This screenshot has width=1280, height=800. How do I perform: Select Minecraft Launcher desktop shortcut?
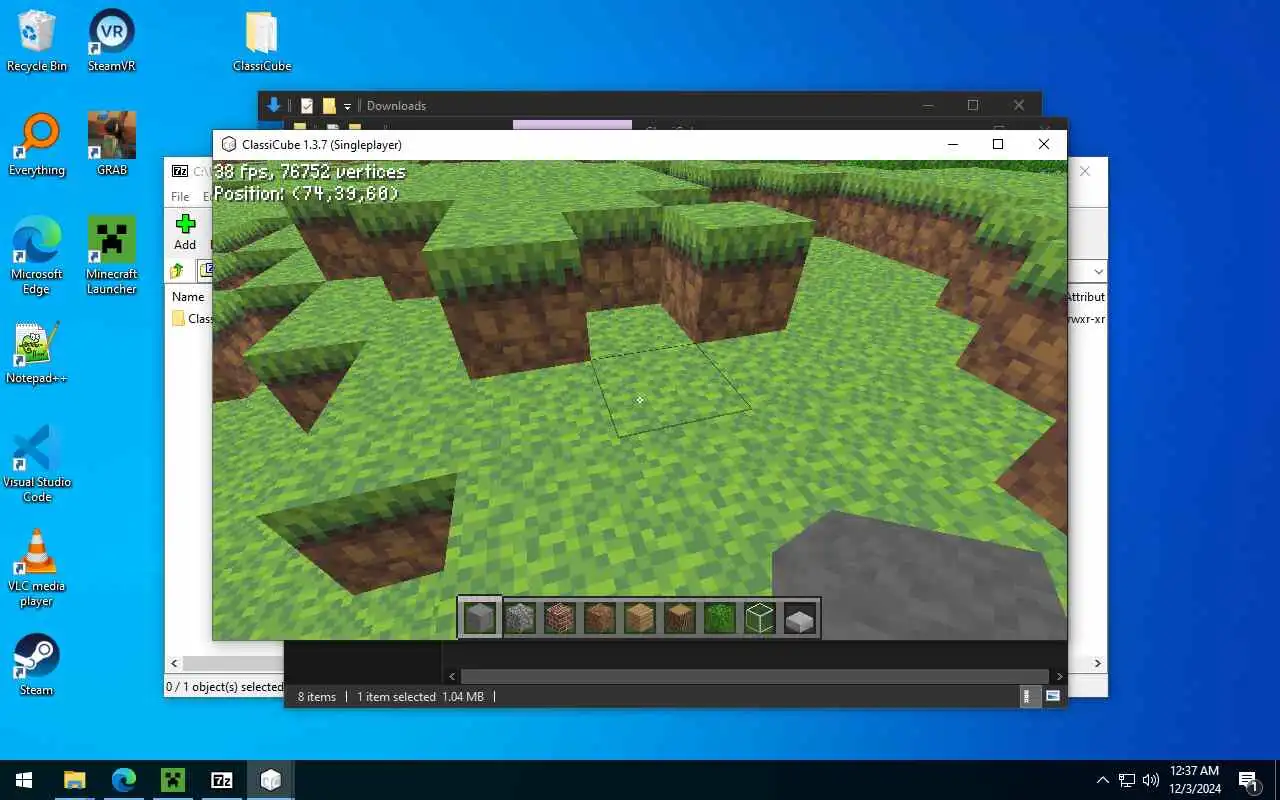coord(112,256)
